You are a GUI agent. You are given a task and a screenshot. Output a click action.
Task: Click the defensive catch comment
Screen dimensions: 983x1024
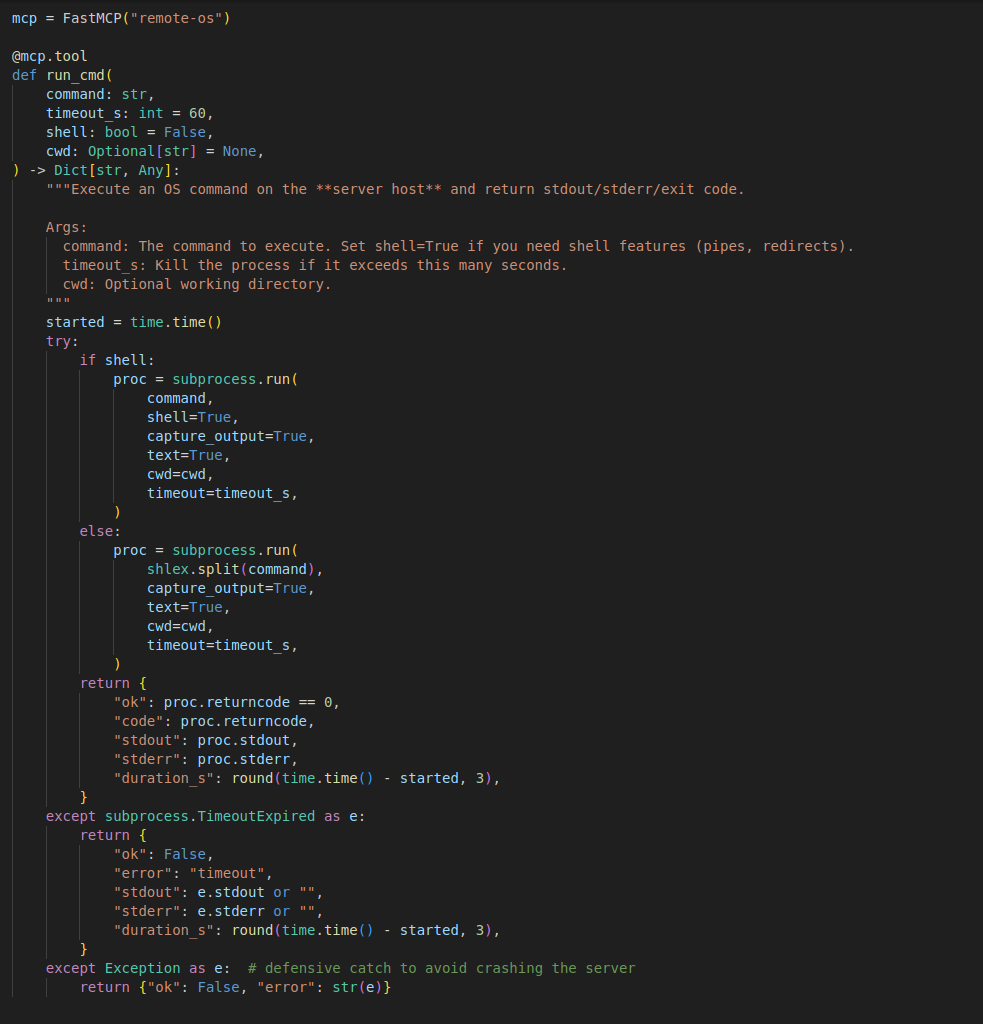pyautogui.click(x=441, y=968)
